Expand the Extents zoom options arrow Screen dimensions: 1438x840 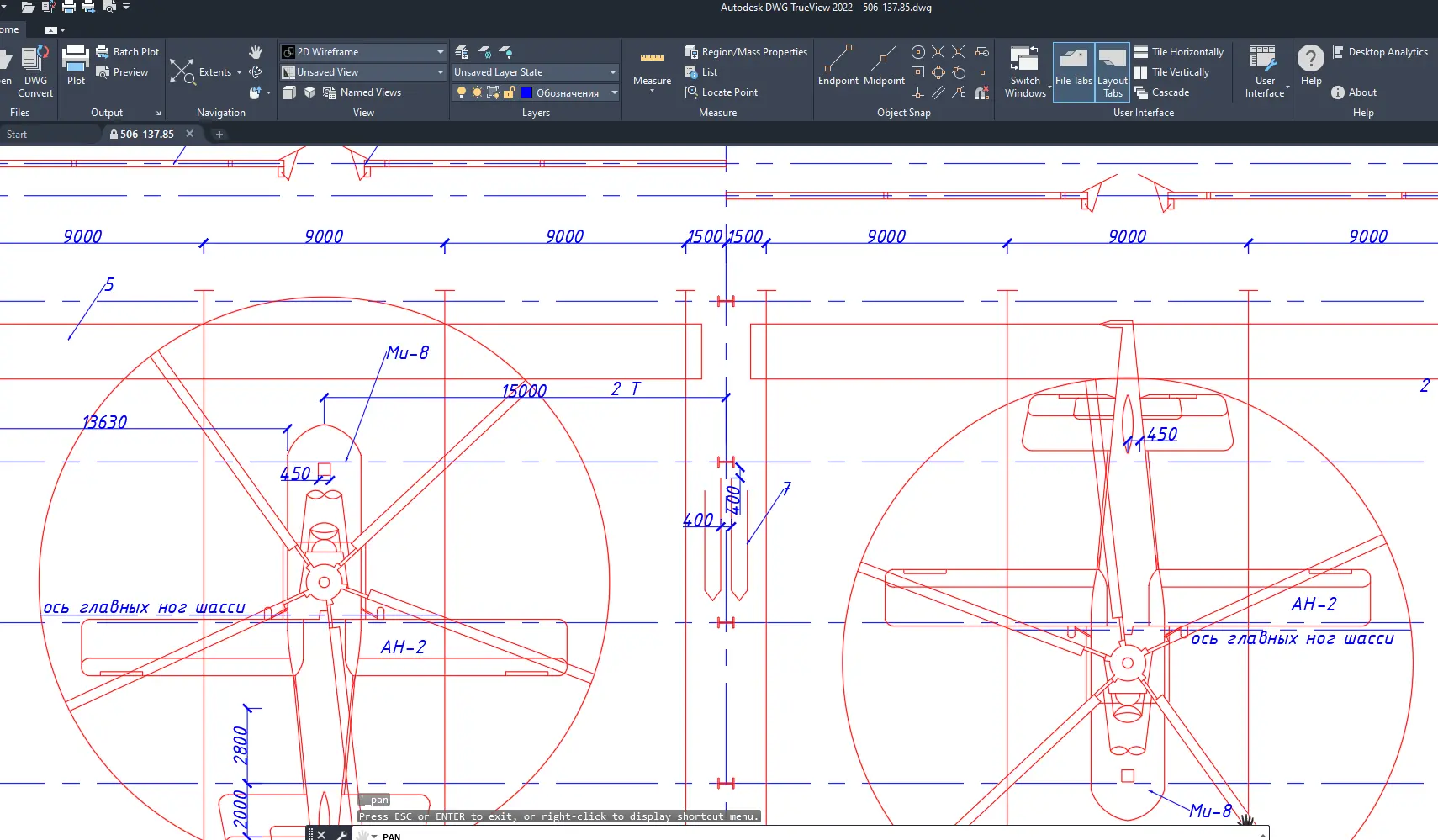point(239,72)
